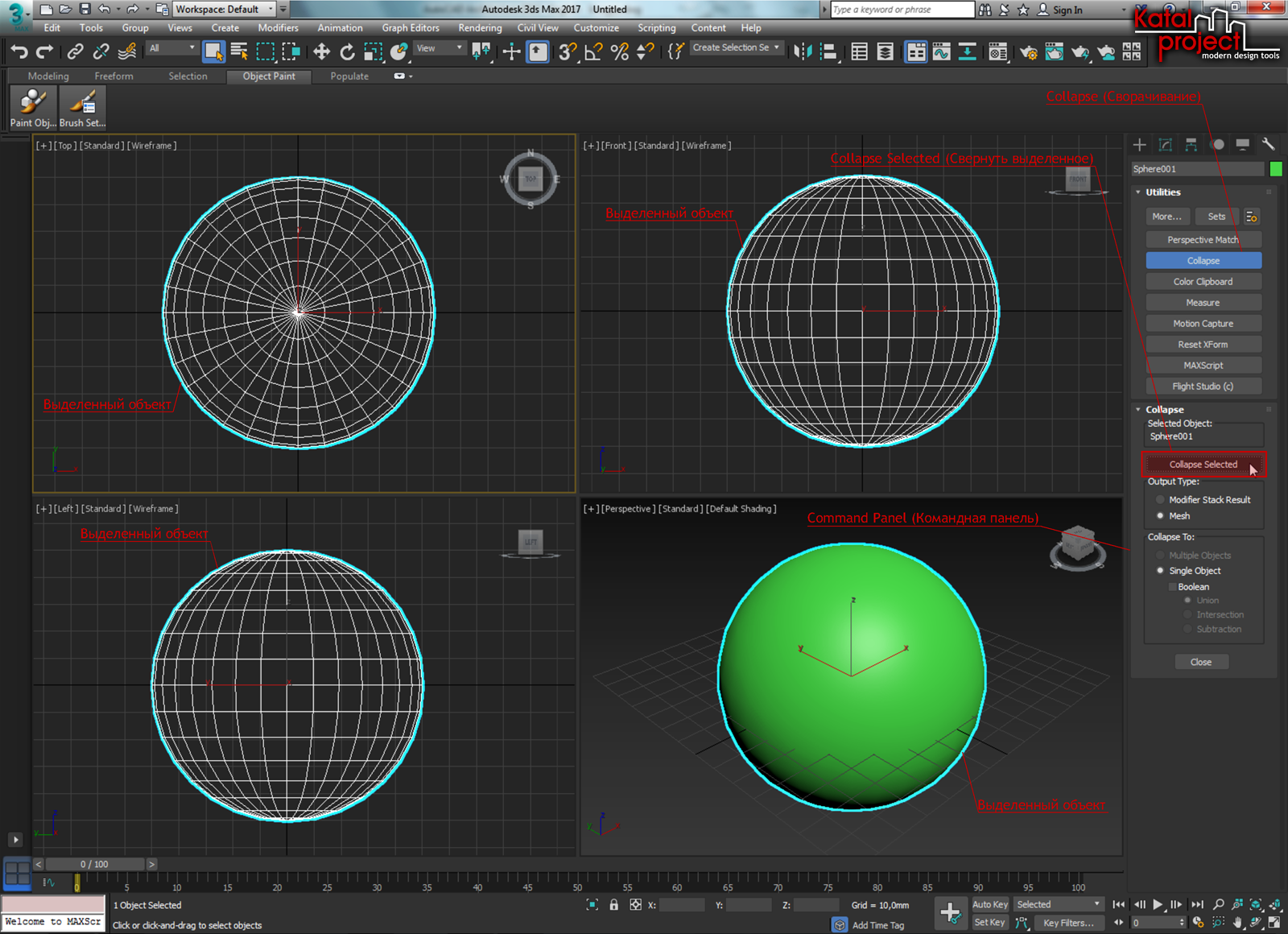
Task: Open the Create panel tab (plus icon)
Action: point(1139,144)
